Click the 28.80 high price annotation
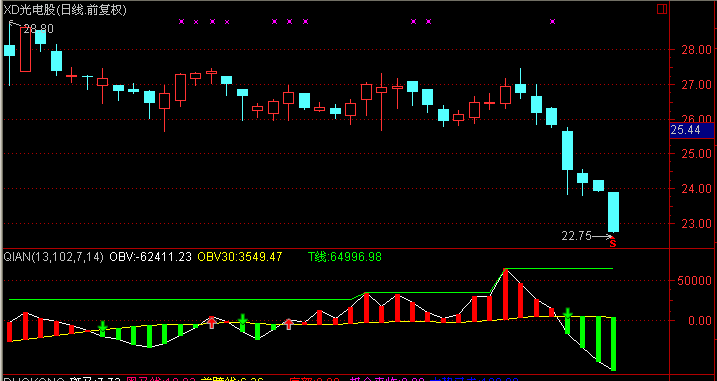Screen dimensions: 717x381 click(x=38, y=29)
